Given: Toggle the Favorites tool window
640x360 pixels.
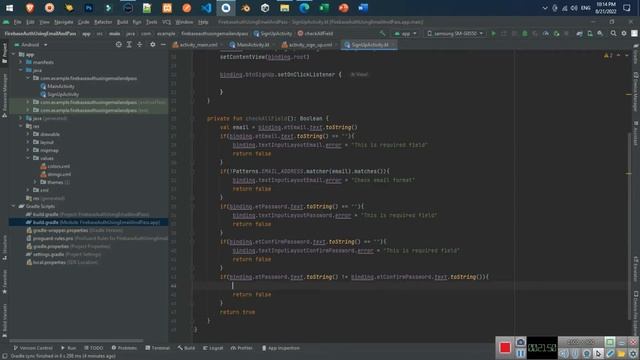Looking at the screenshot, I should pyautogui.click(x=4, y=282).
